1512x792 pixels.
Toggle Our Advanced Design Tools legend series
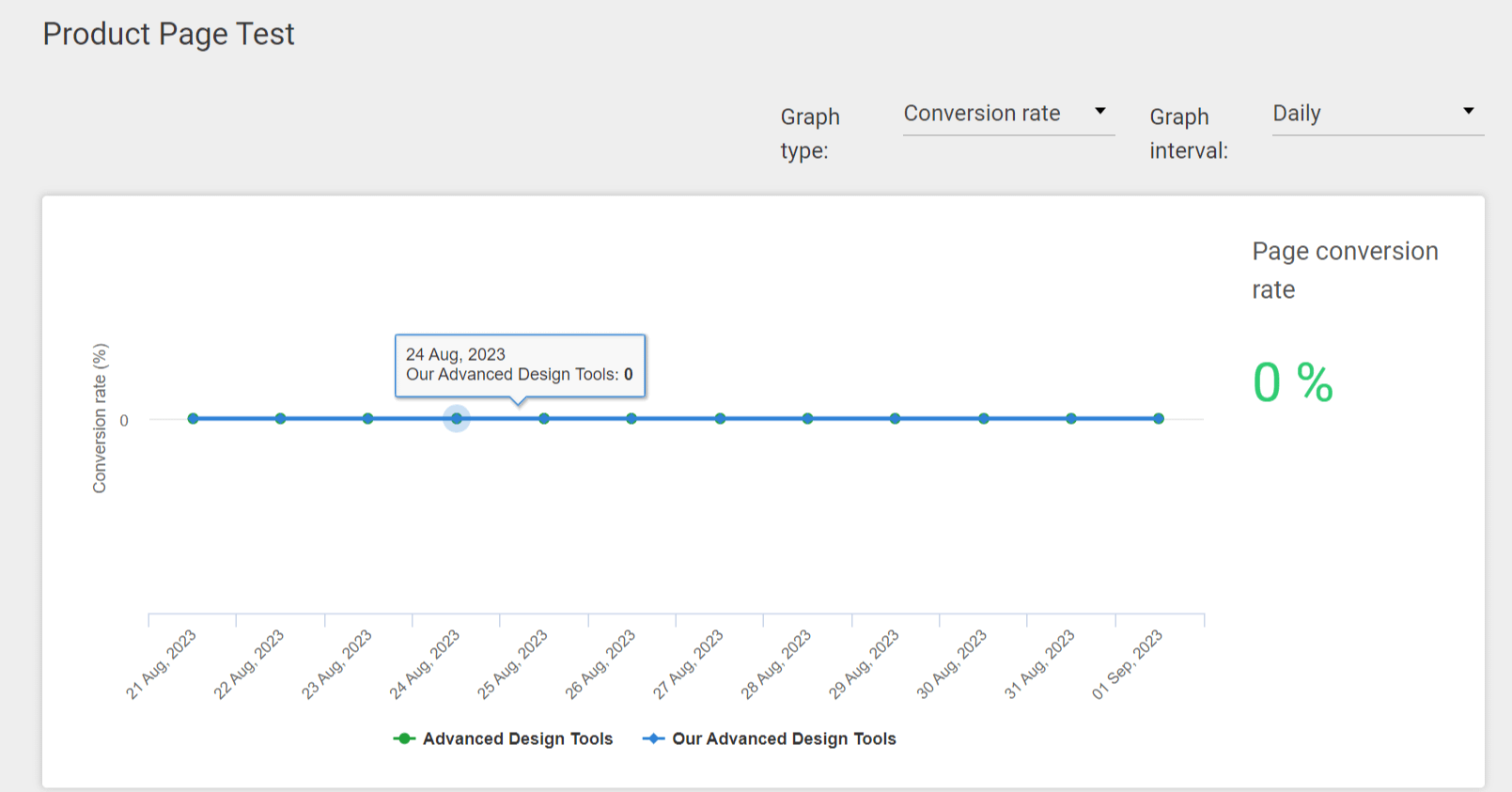(769, 738)
